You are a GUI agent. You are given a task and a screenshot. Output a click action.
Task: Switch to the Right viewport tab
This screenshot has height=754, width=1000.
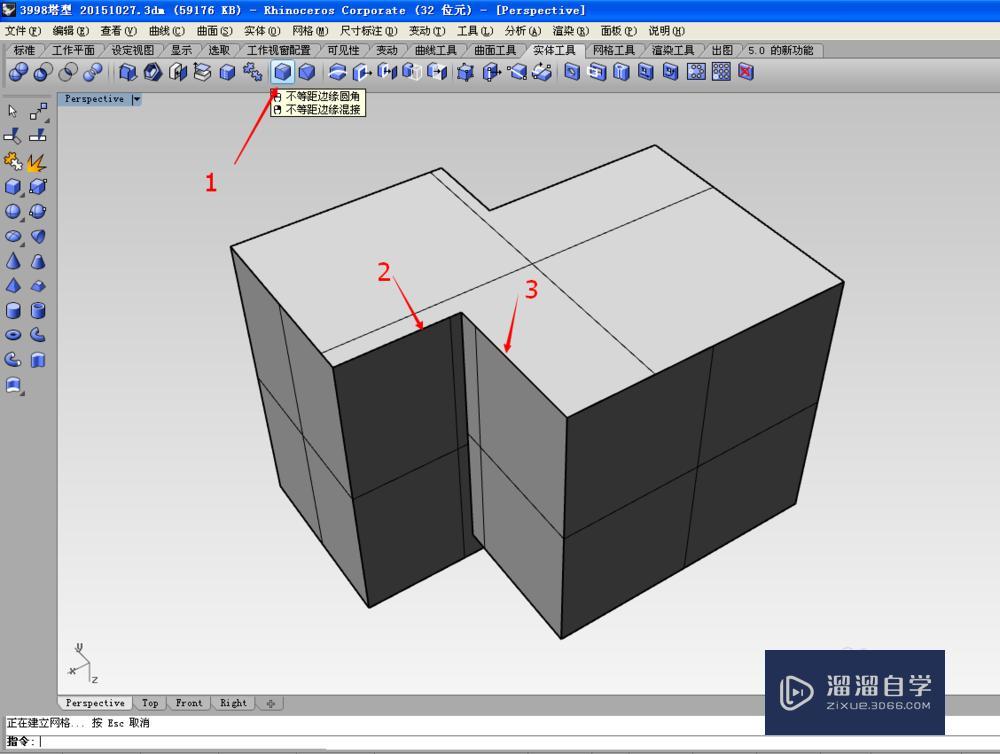point(233,703)
